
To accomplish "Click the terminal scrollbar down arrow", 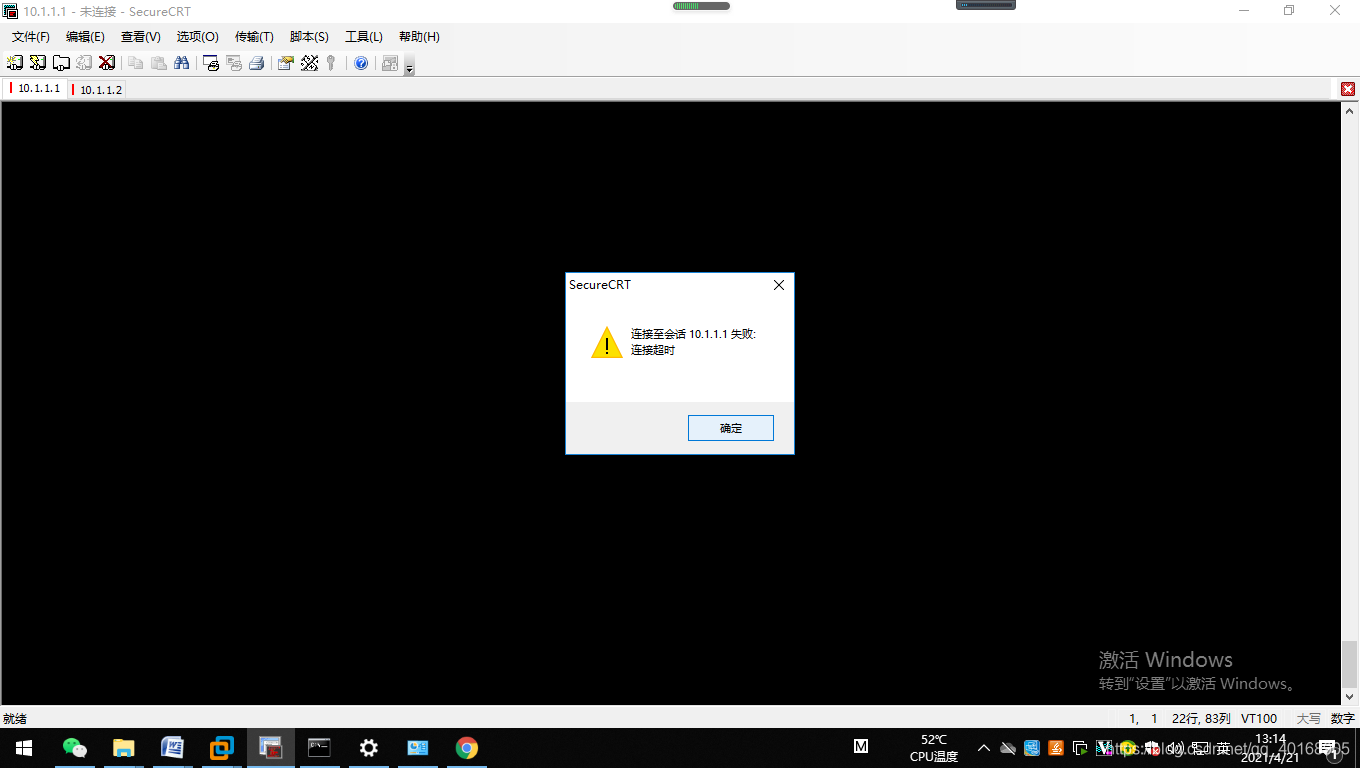I will tap(1350, 696).
